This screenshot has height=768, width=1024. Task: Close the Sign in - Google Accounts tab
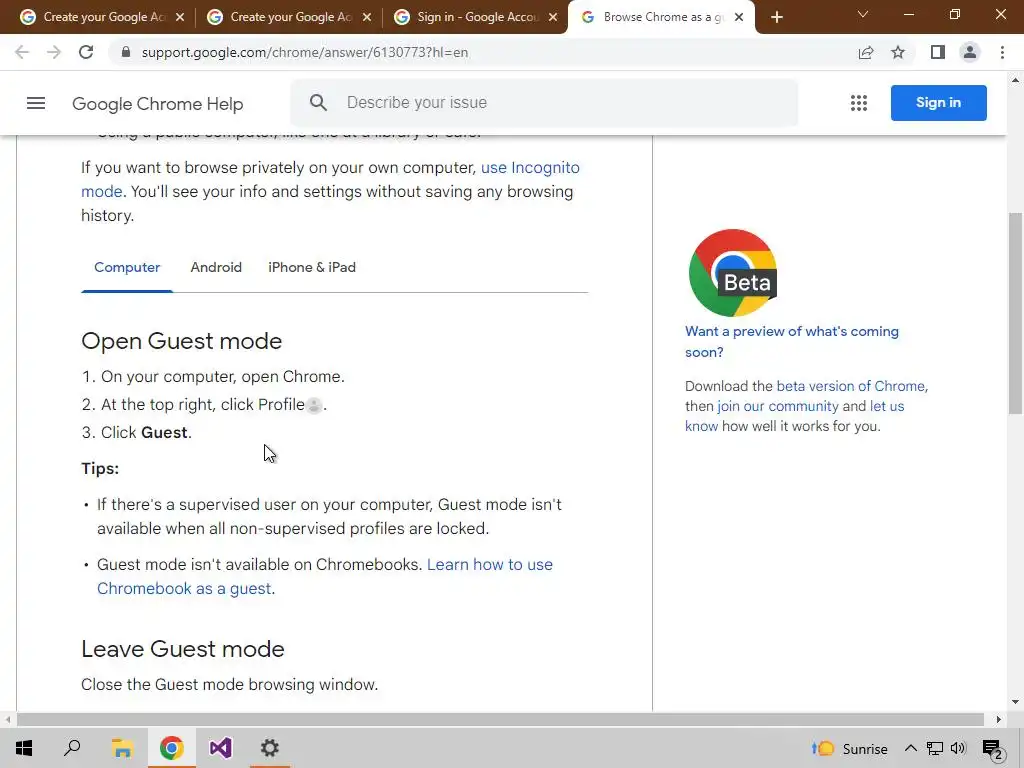coord(553,18)
